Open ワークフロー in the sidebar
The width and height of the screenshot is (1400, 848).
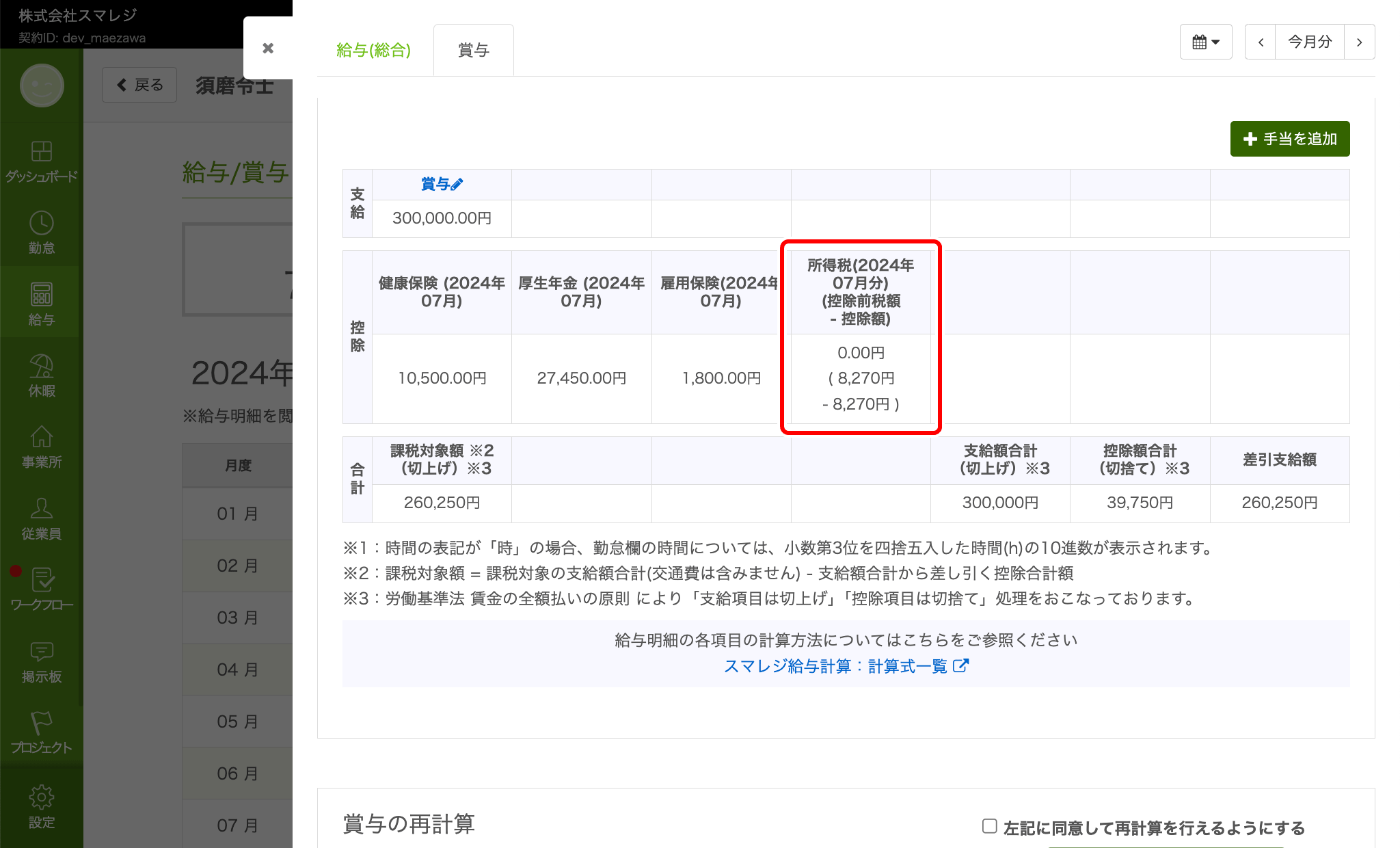pyautogui.click(x=42, y=589)
